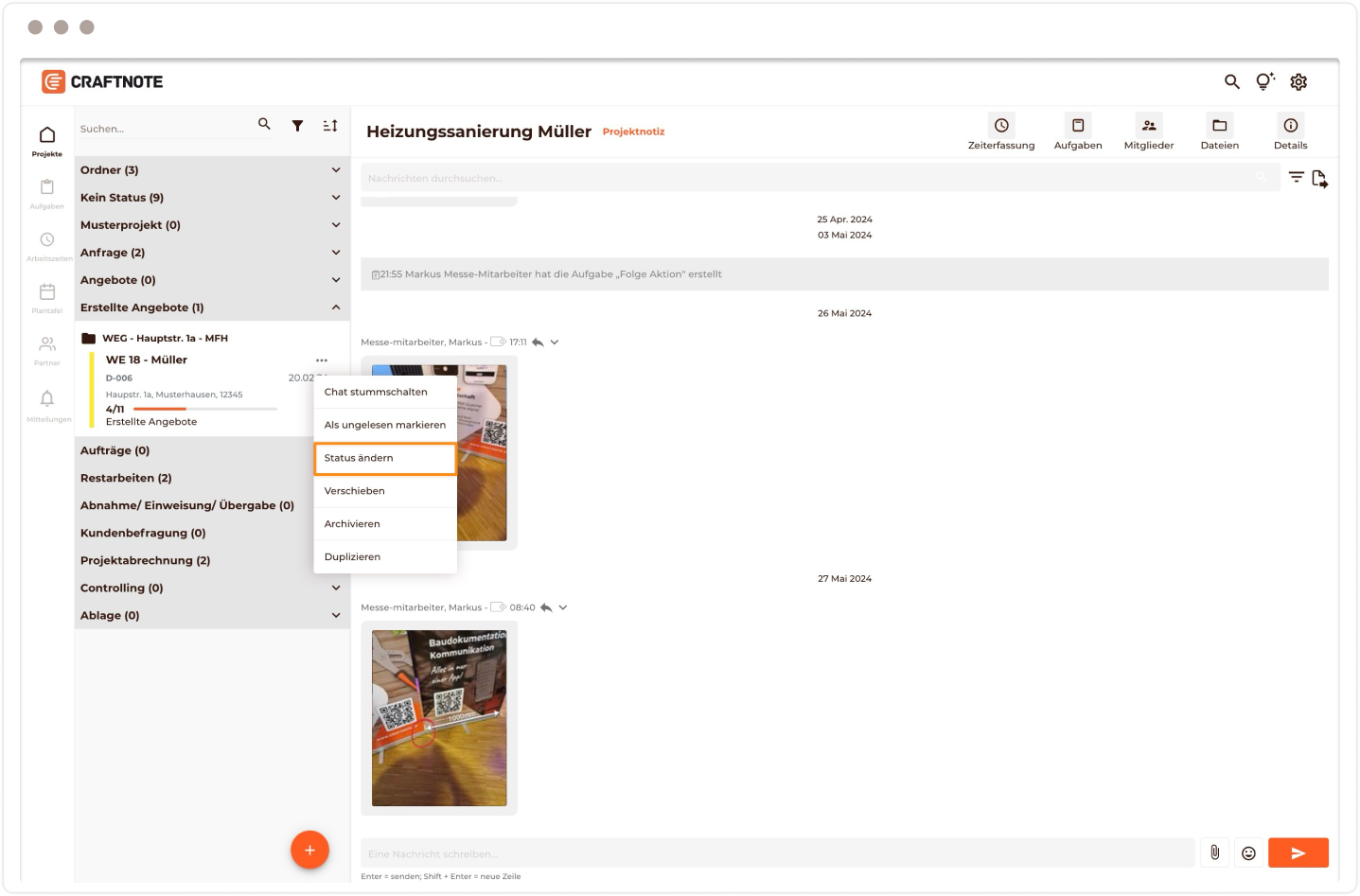Click the project list filter funnel icon
This screenshot has width=1360, height=896.
click(297, 126)
